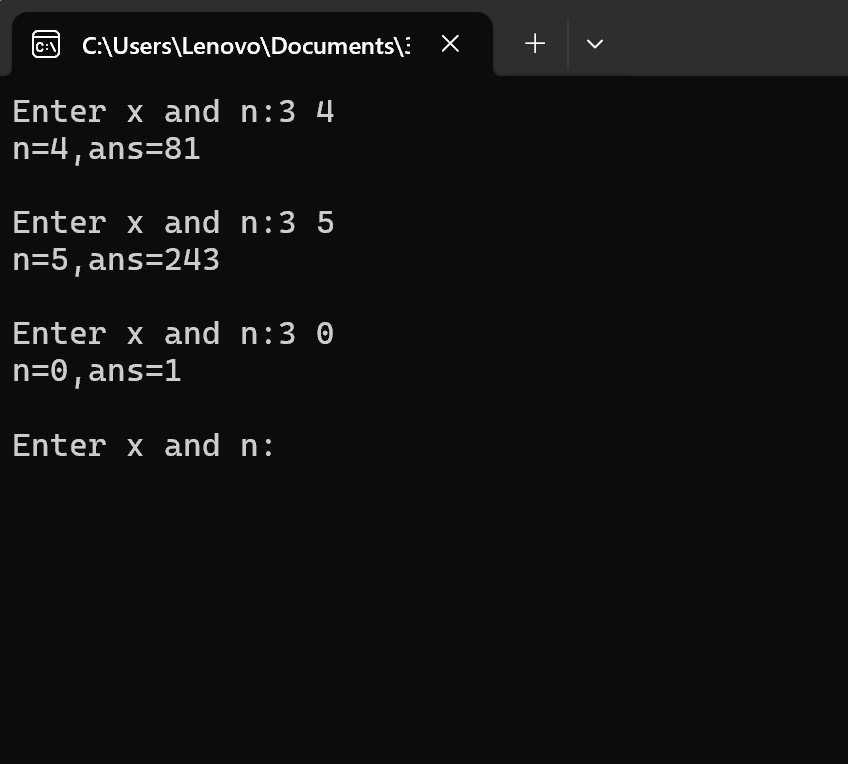Viewport: 848px width, 764px height.
Task: Click the blank line after 'n=0,ans=1'
Action: pyautogui.click(x=424, y=409)
